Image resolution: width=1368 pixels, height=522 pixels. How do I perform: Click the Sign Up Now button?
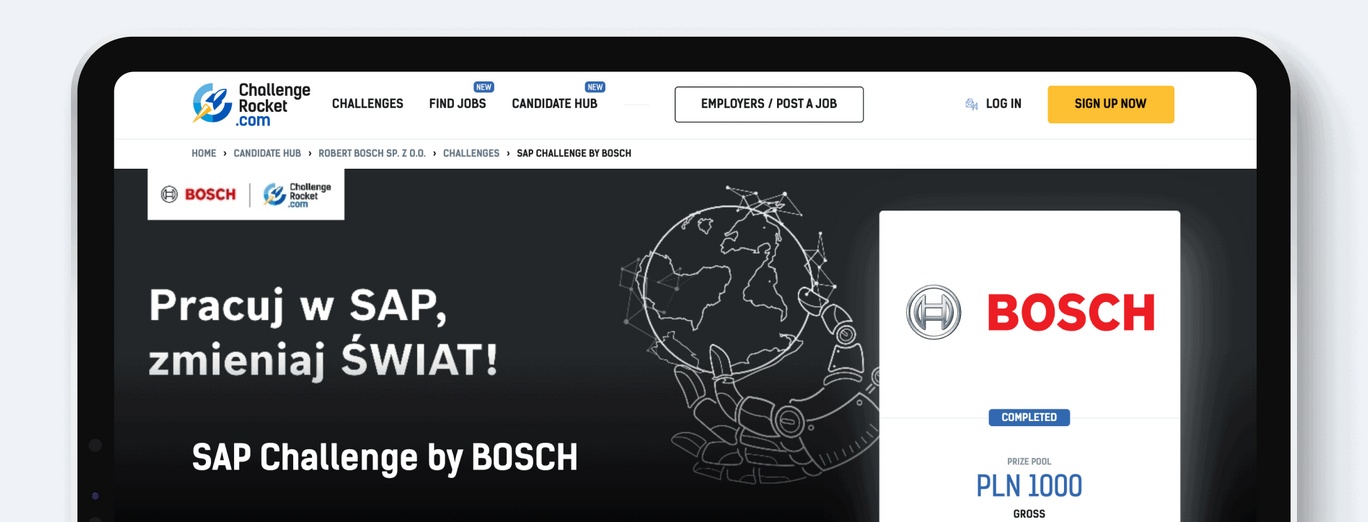pyautogui.click(x=1111, y=104)
